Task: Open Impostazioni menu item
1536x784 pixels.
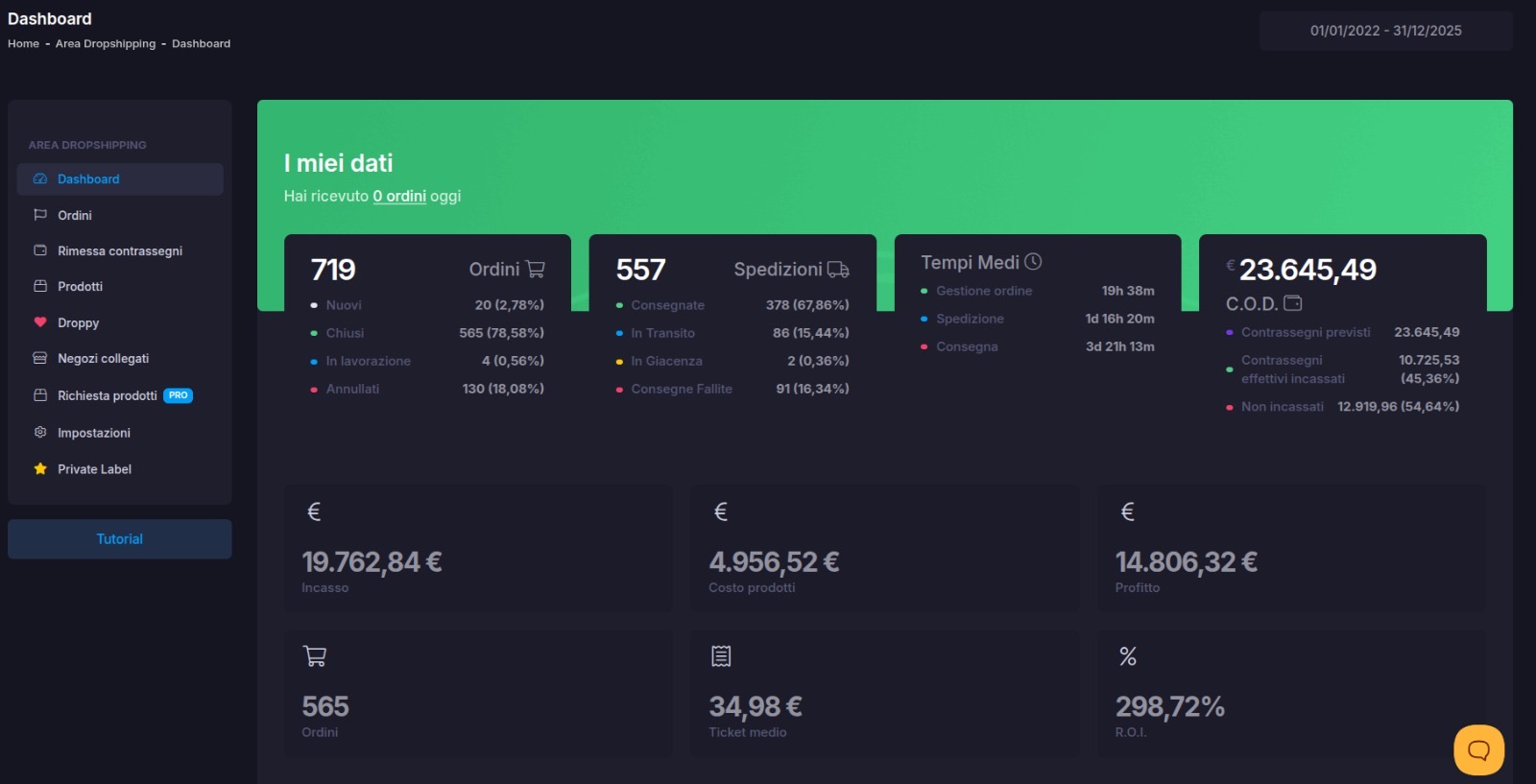Action: pos(120,433)
